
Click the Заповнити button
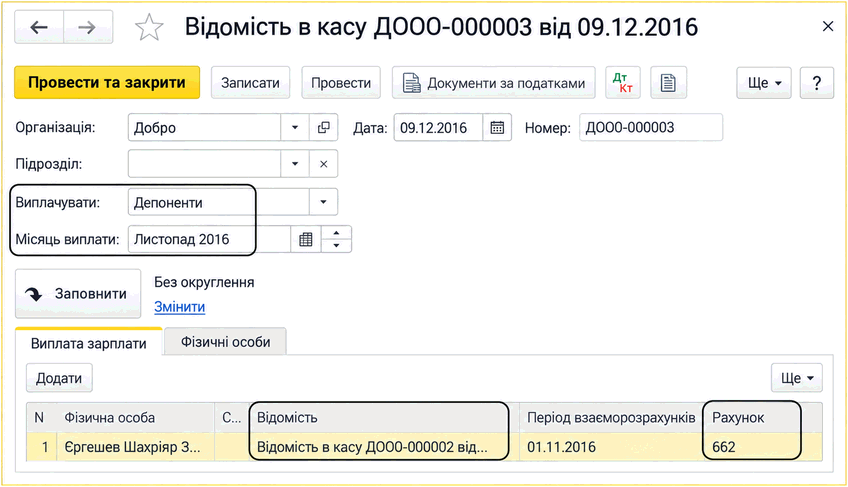click(78, 294)
